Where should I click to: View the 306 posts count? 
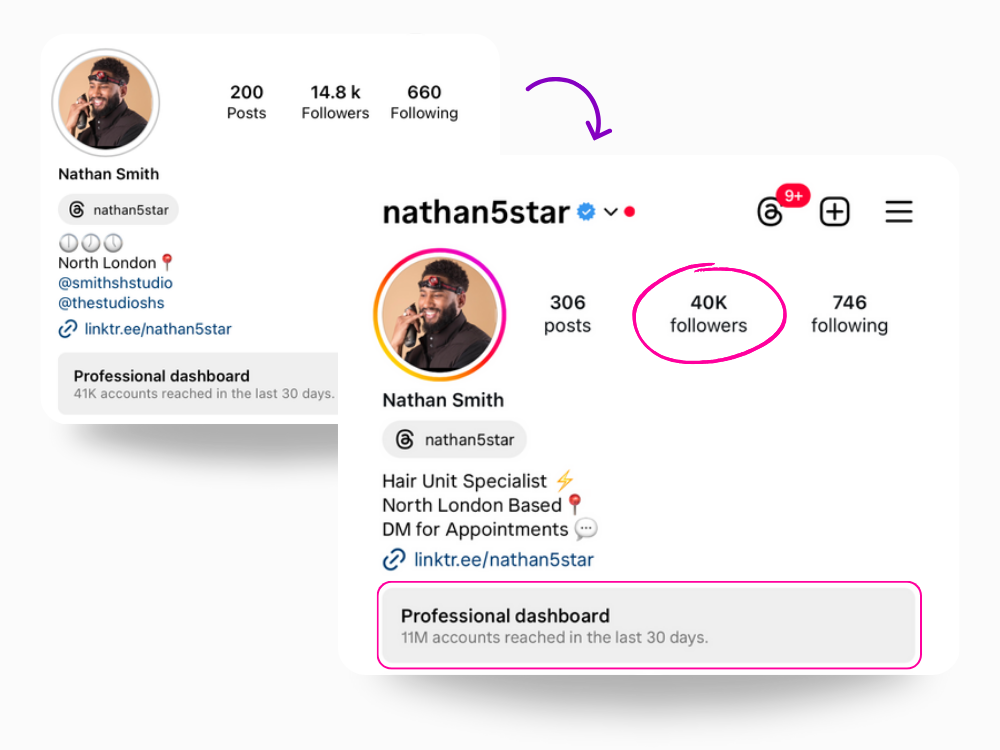coord(567,314)
